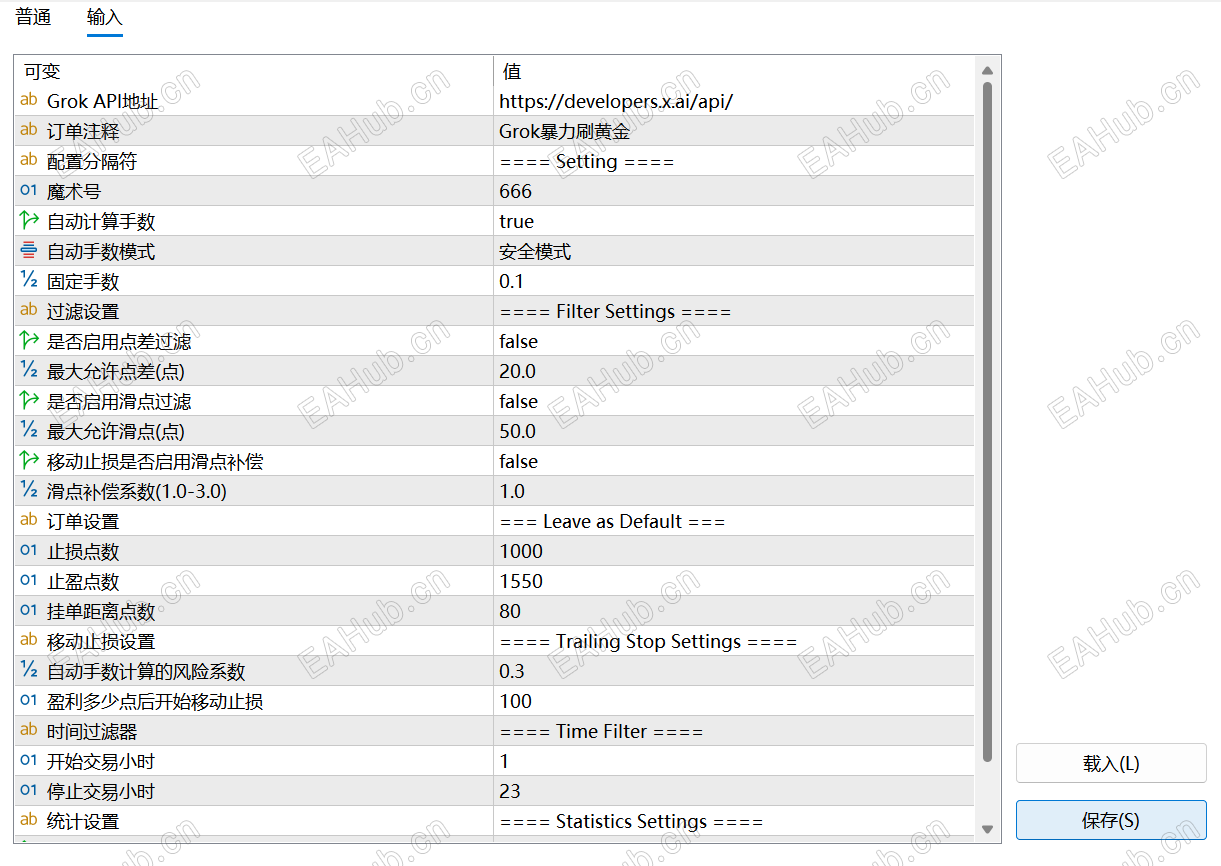Viewport: 1221px width, 866px height.
Task: Edit the 0.1 fixed lot value
Action: (734, 281)
